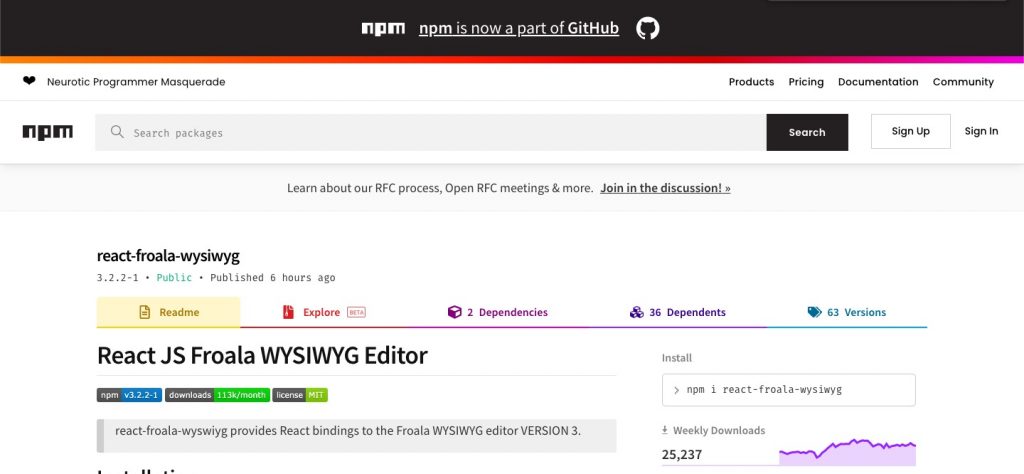
Task: Click the react-froala-wyswiyg description blockquote
Action: click(357, 435)
